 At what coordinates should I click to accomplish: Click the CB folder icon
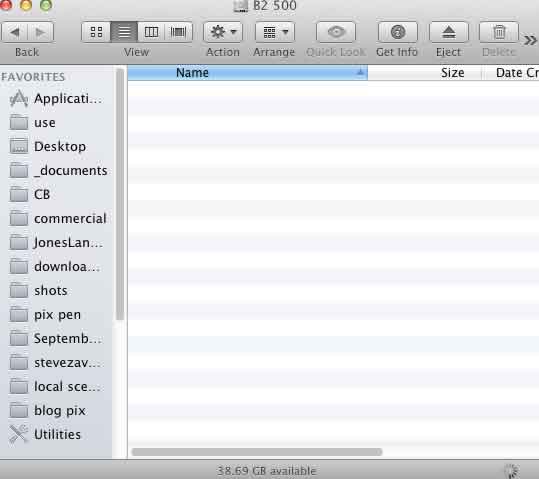pos(19,194)
